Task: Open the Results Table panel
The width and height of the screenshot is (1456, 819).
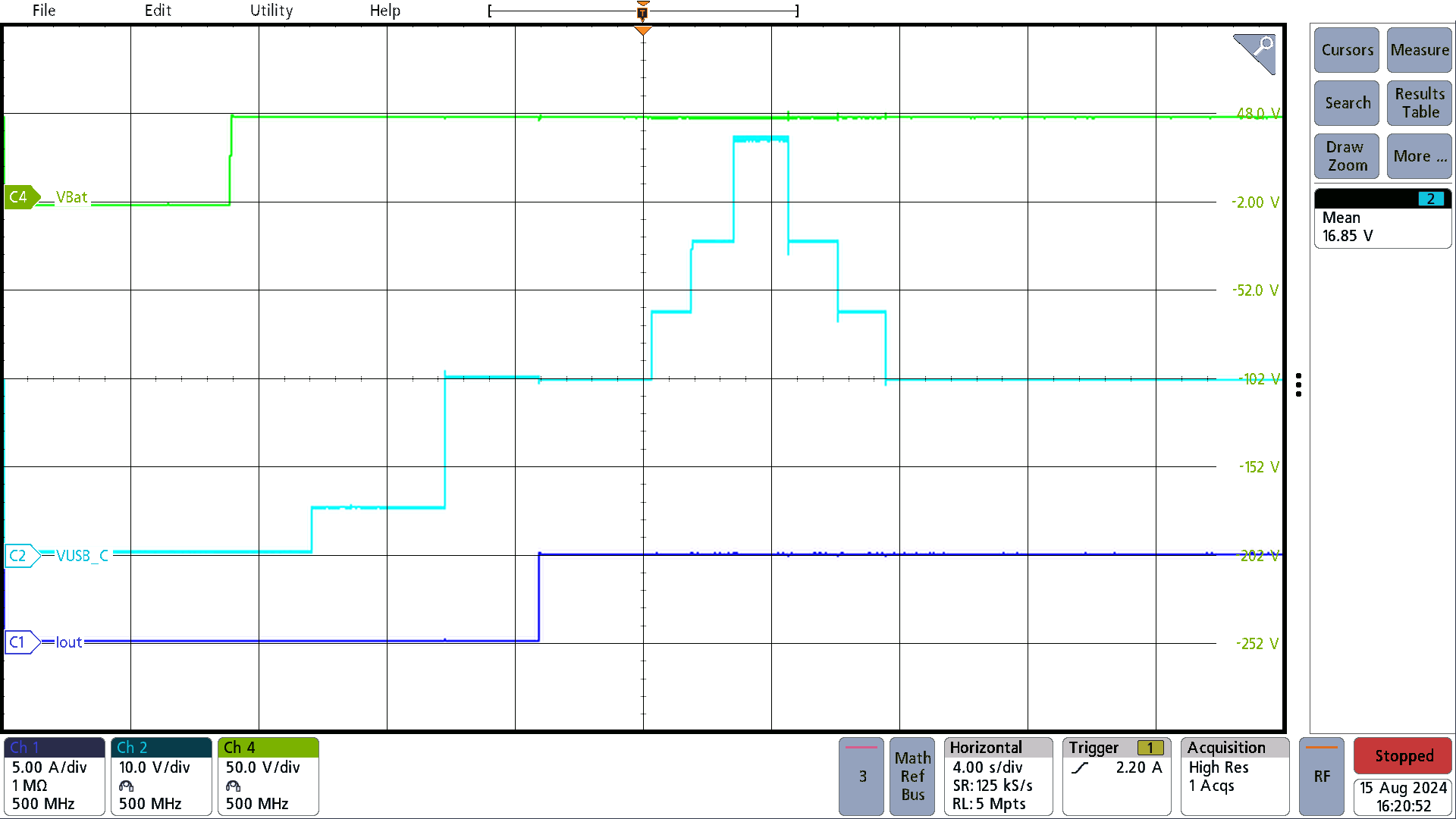Action: click(x=1418, y=105)
